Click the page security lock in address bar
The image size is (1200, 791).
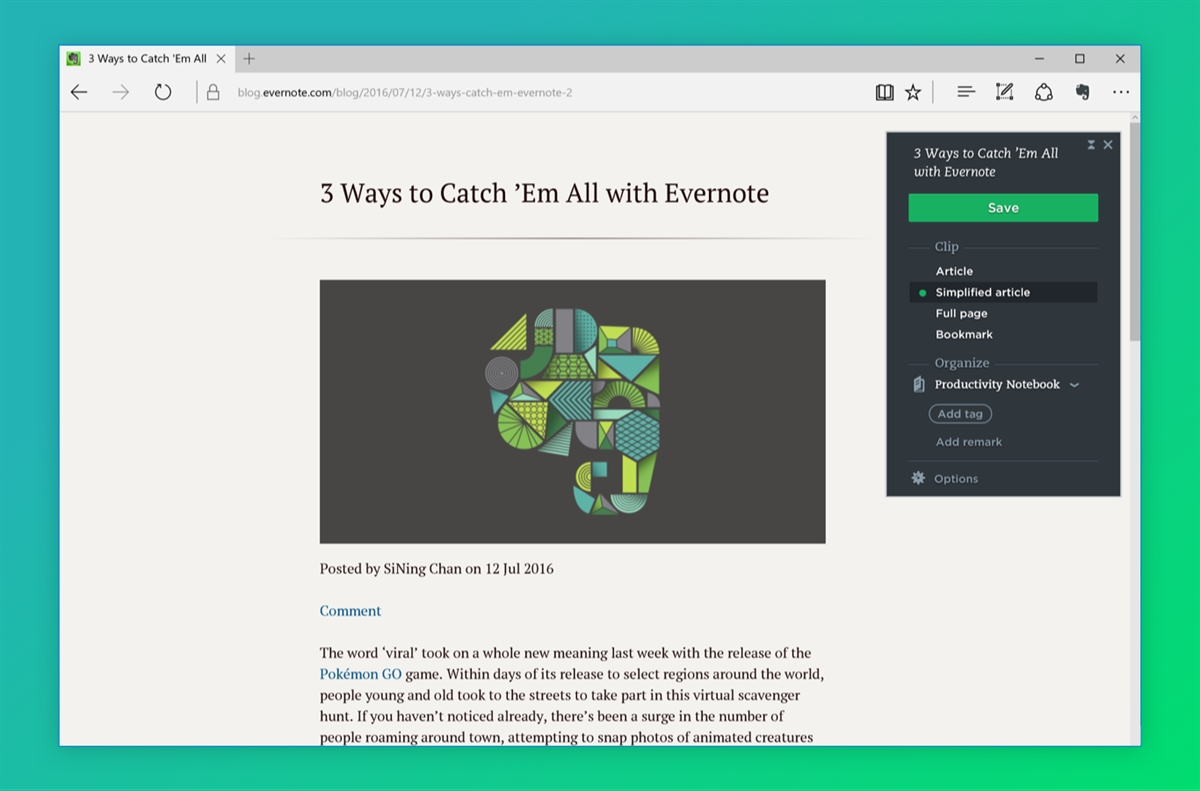click(212, 91)
